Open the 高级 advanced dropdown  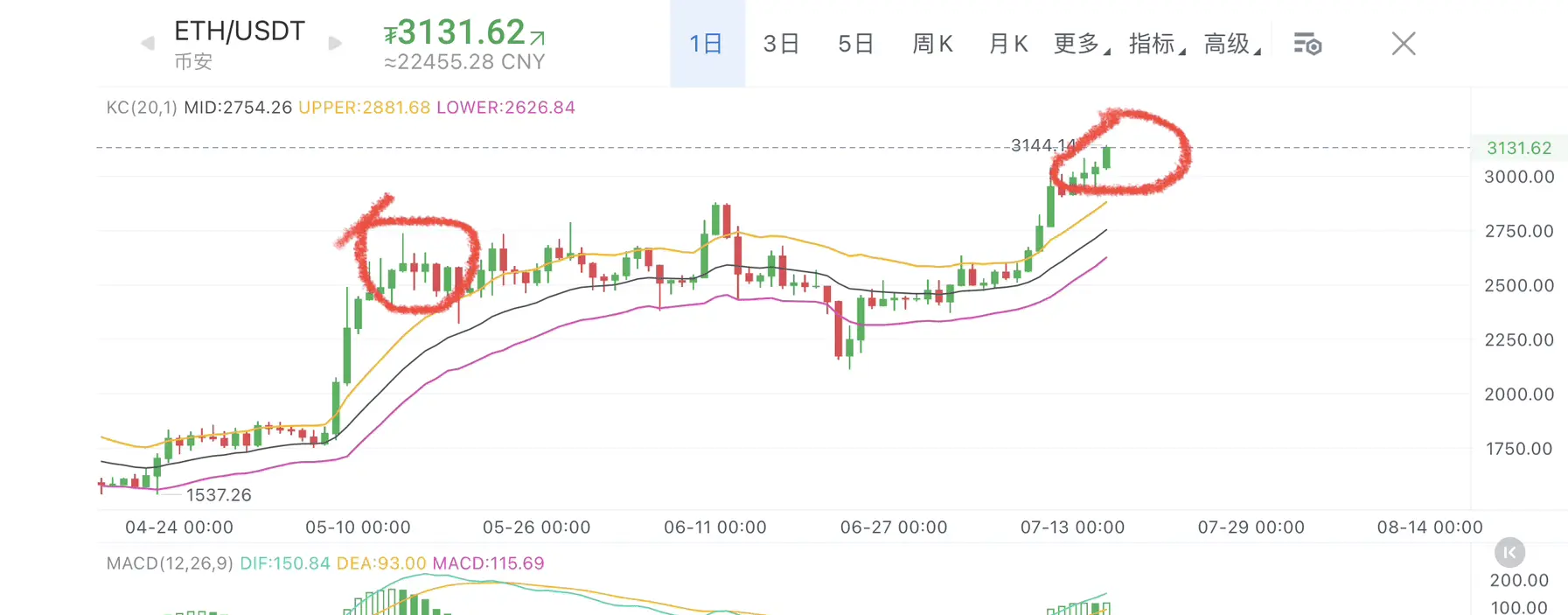[1232, 44]
